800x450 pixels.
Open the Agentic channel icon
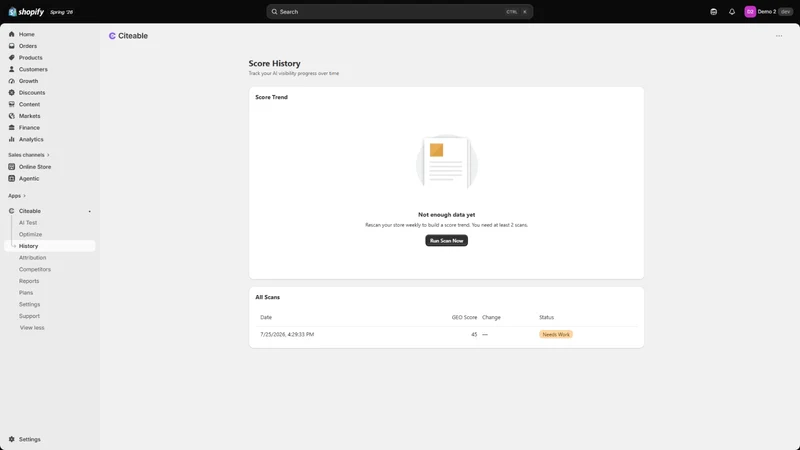pyautogui.click(x=12, y=179)
